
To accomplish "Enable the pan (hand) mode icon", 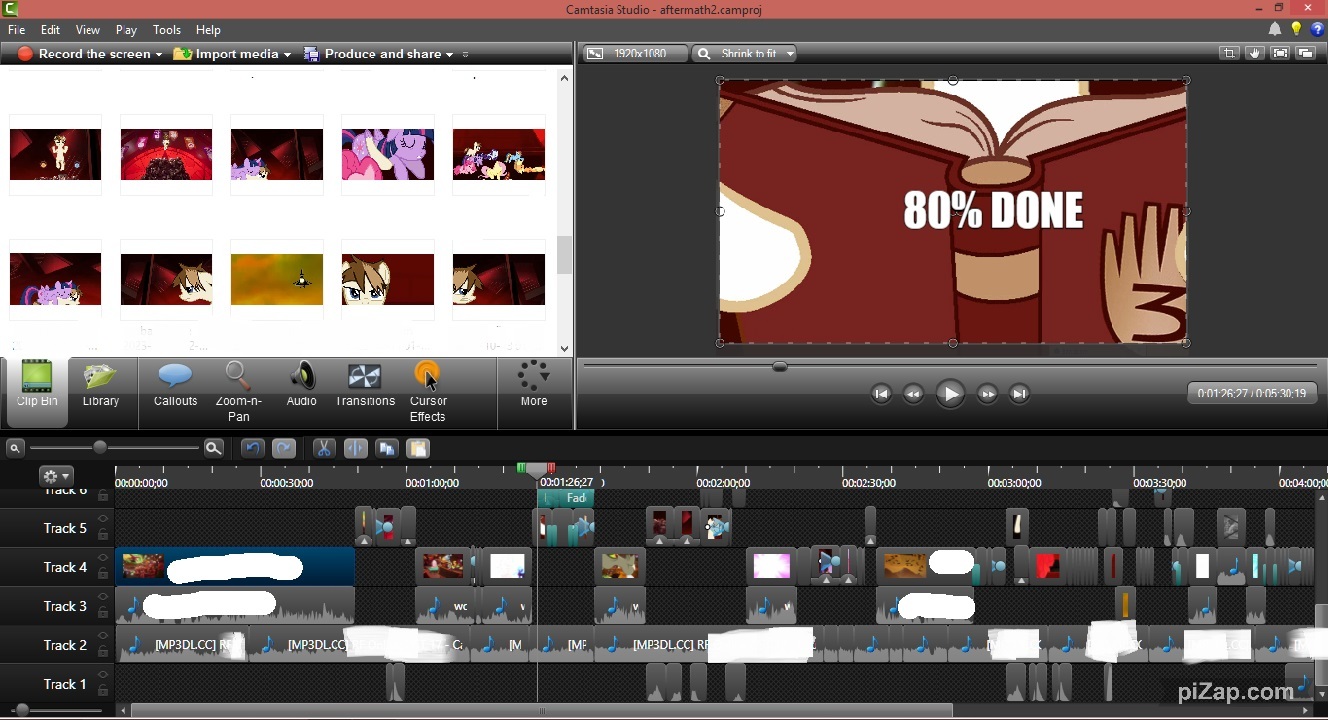I will [x=1254, y=54].
